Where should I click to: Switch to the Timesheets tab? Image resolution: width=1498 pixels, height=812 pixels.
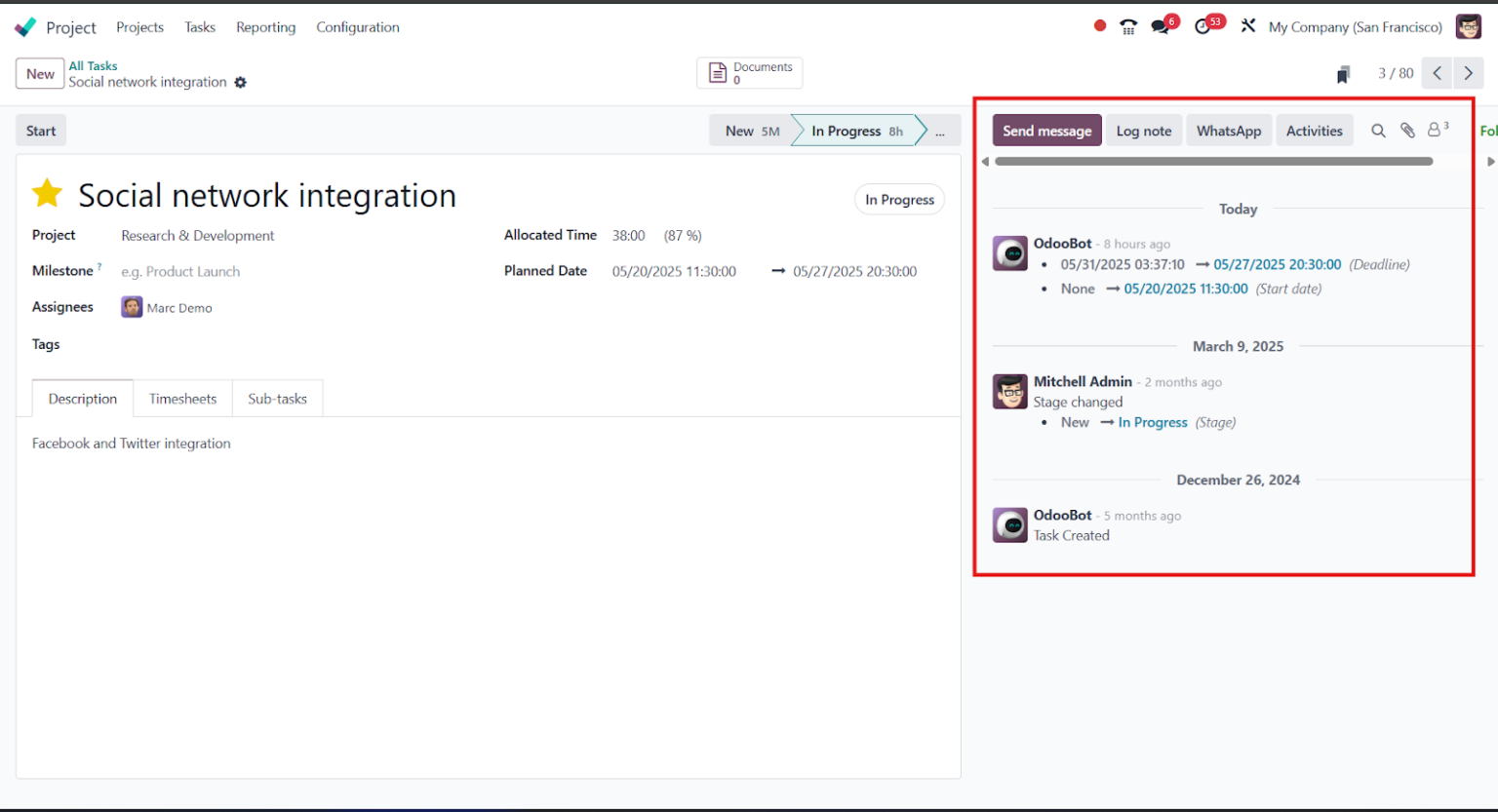[182, 399]
